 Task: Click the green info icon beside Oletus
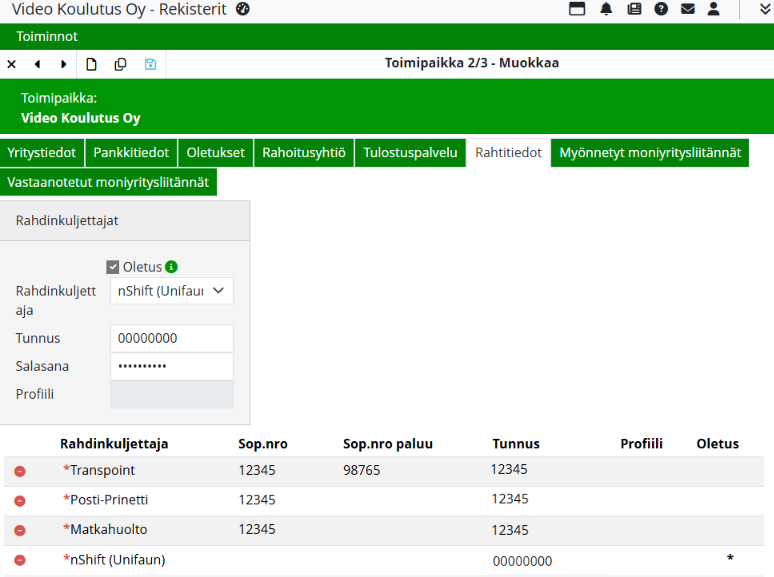click(171, 267)
